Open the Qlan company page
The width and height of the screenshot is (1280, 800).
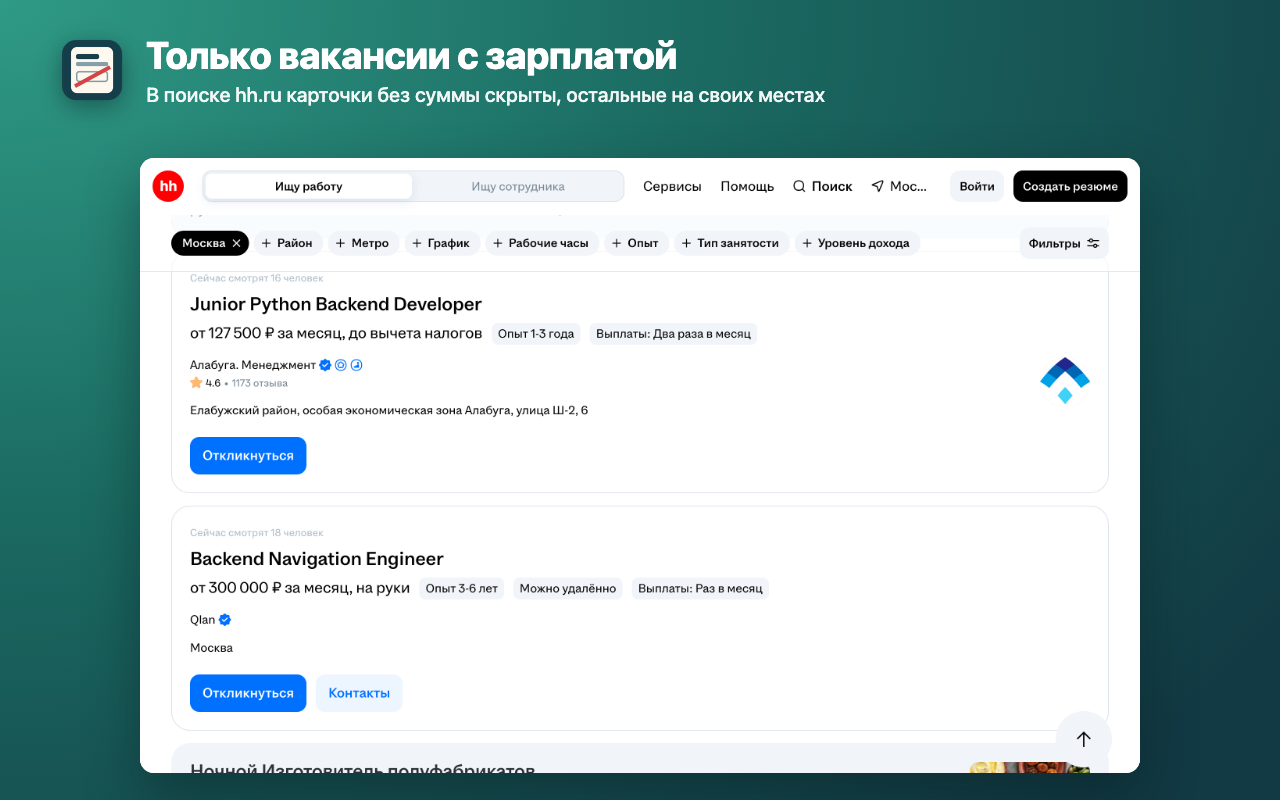coord(203,620)
